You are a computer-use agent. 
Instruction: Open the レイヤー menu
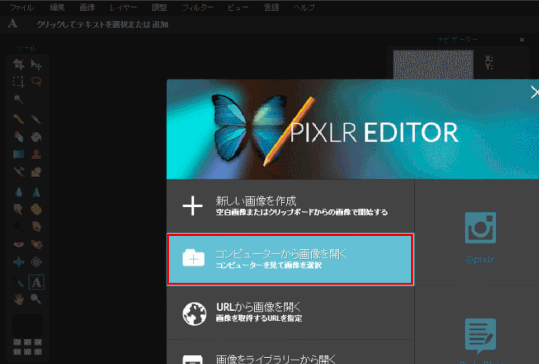(123, 8)
